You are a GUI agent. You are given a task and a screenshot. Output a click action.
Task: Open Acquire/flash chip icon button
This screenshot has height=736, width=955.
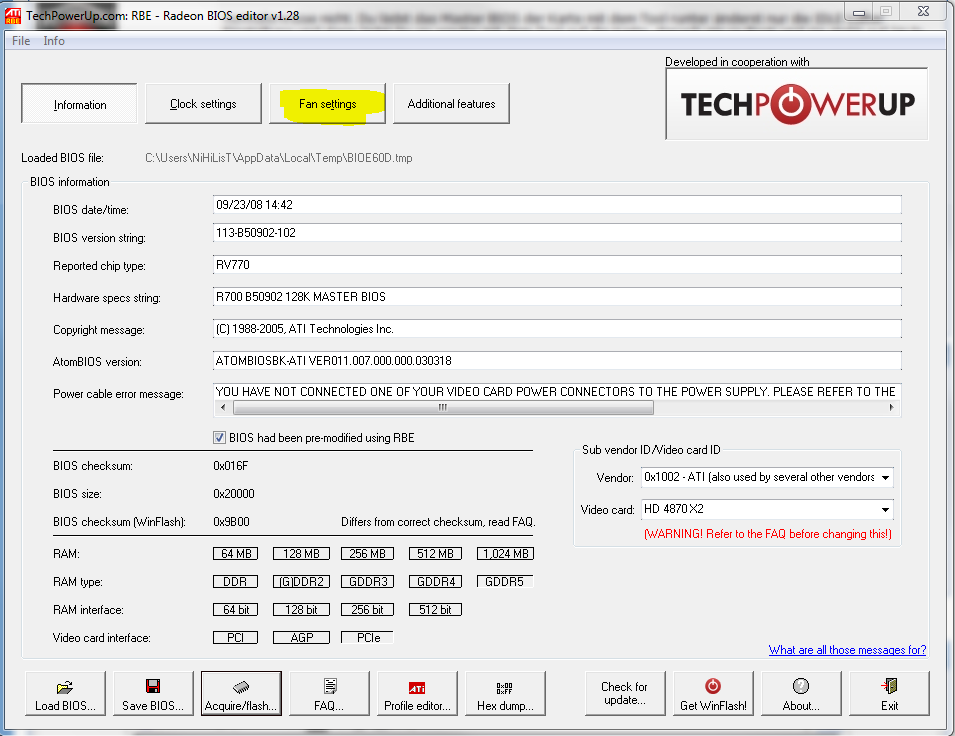point(241,693)
